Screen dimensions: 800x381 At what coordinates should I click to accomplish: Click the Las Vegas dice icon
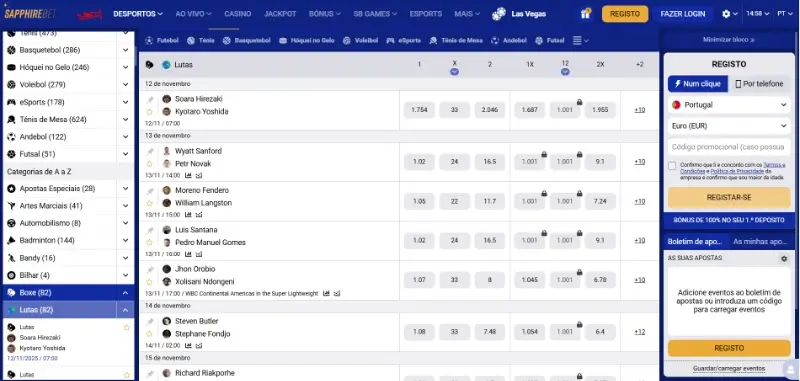point(498,14)
